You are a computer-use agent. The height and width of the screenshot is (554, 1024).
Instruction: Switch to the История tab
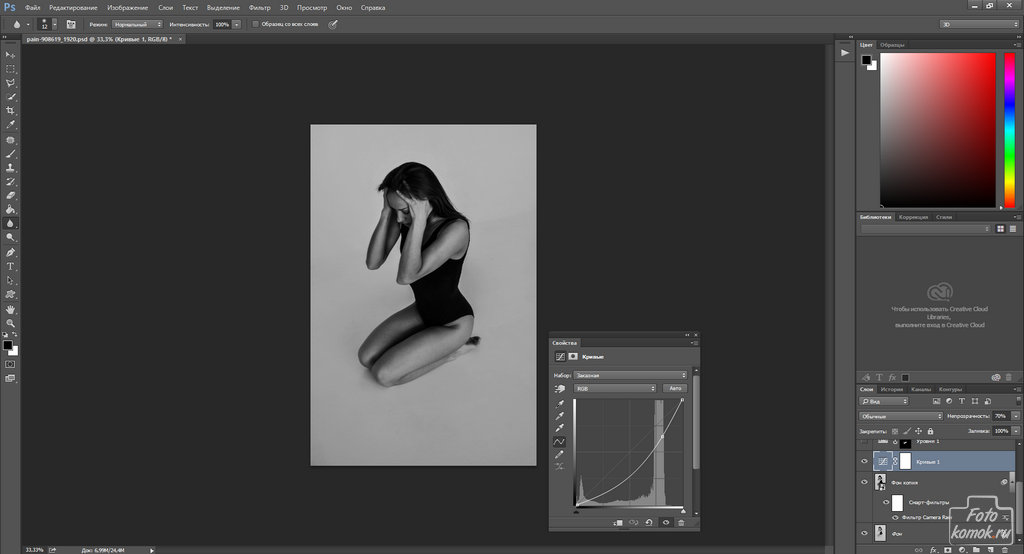[x=891, y=389]
